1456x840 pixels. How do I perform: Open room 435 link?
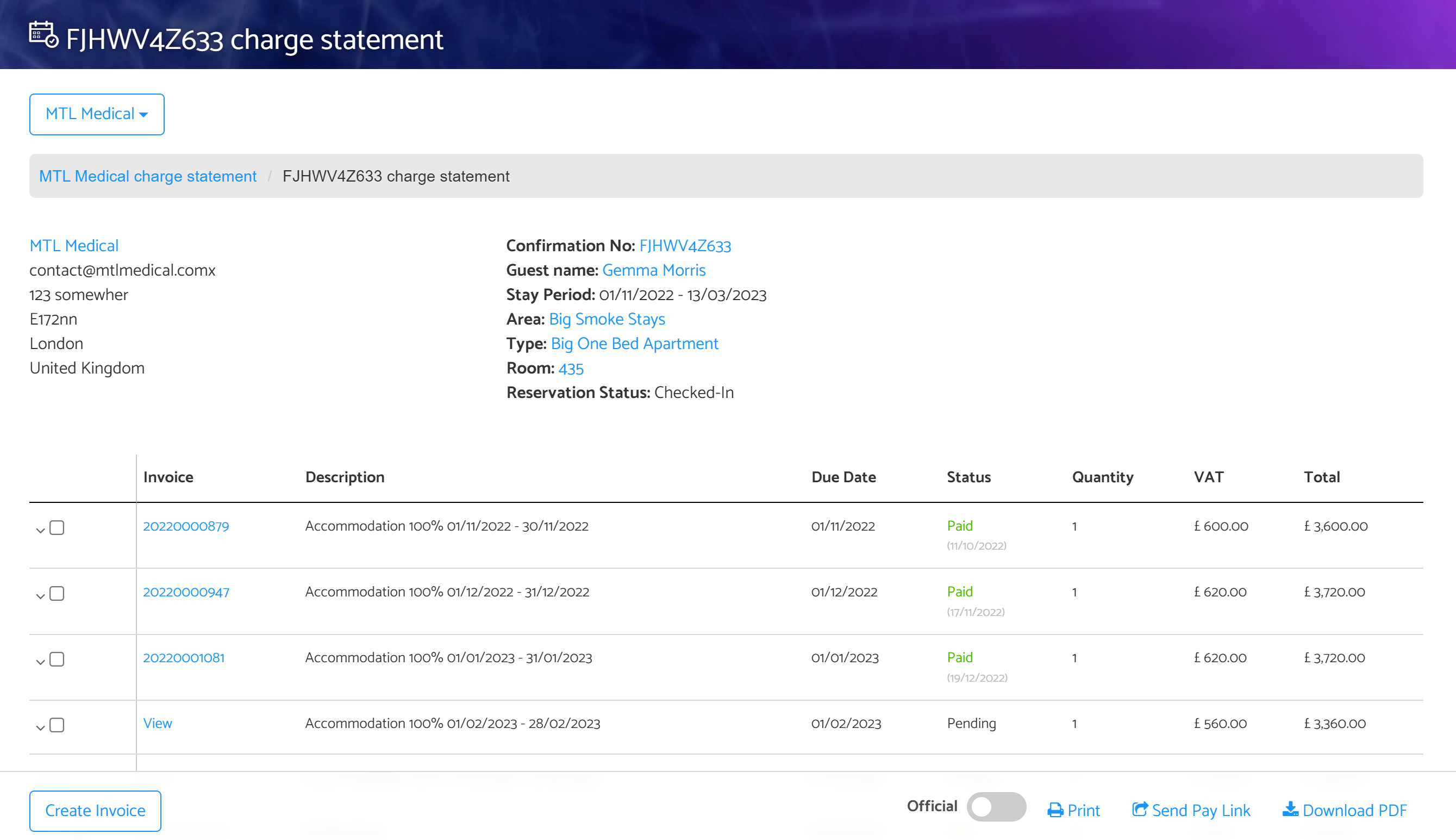571,368
